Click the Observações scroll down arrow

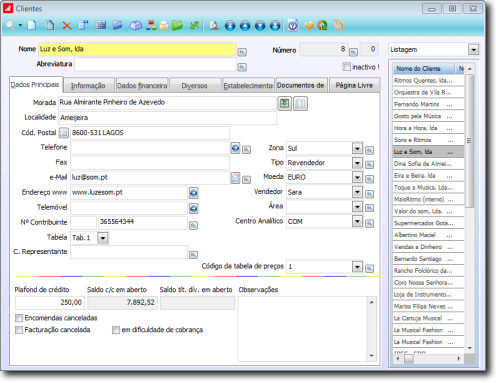pos(371,356)
